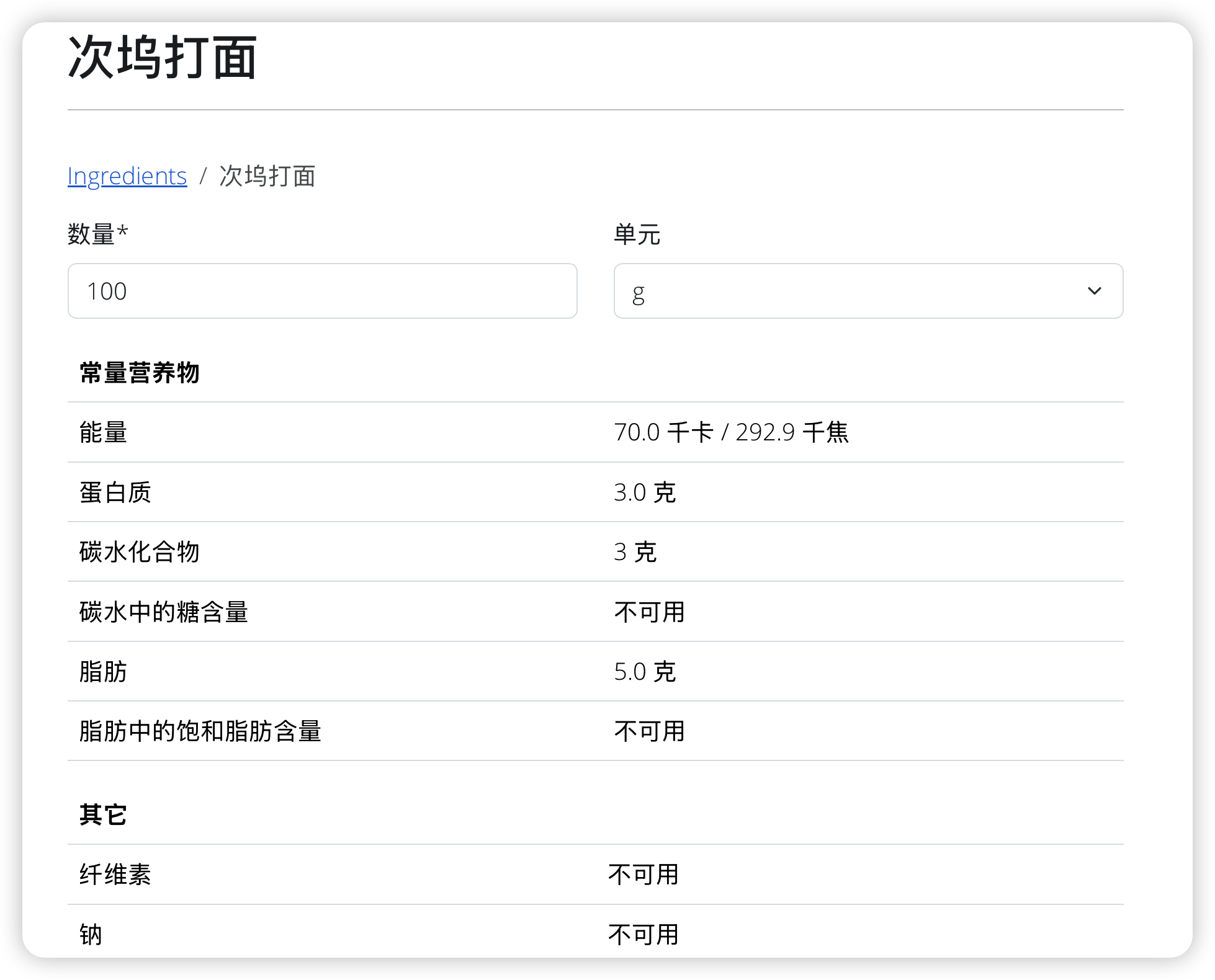Click the 能量 row label
This screenshot has height=980, width=1215.
[x=103, y=432]
